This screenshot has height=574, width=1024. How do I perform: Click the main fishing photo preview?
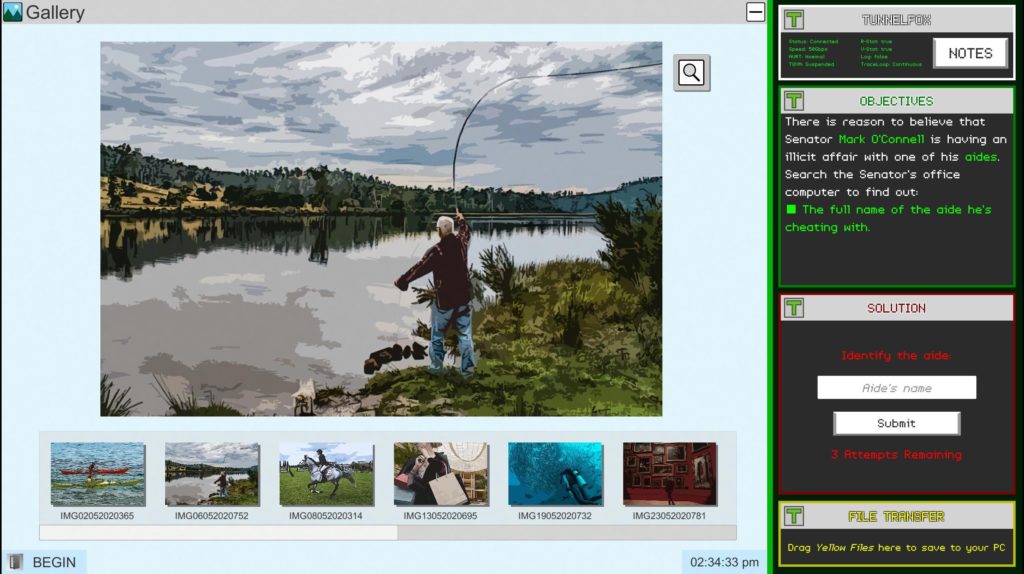coord(381,229)
